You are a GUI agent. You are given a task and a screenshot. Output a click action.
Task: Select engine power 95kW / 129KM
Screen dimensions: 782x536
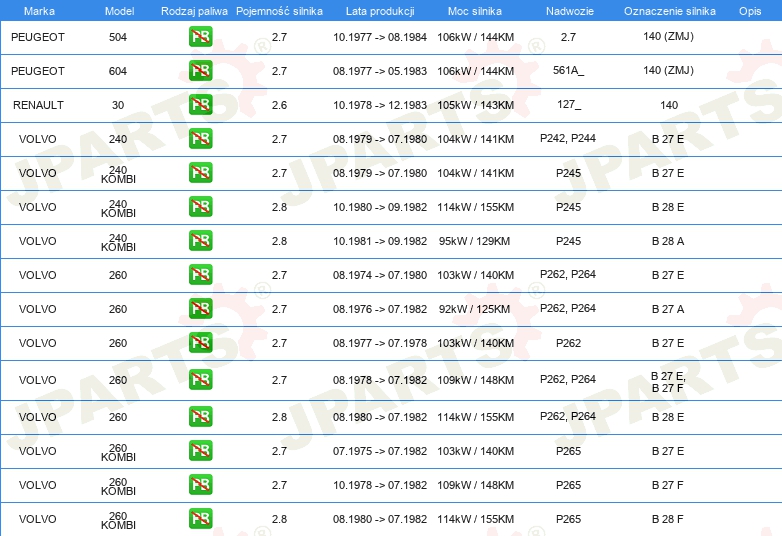pos(474,241)
